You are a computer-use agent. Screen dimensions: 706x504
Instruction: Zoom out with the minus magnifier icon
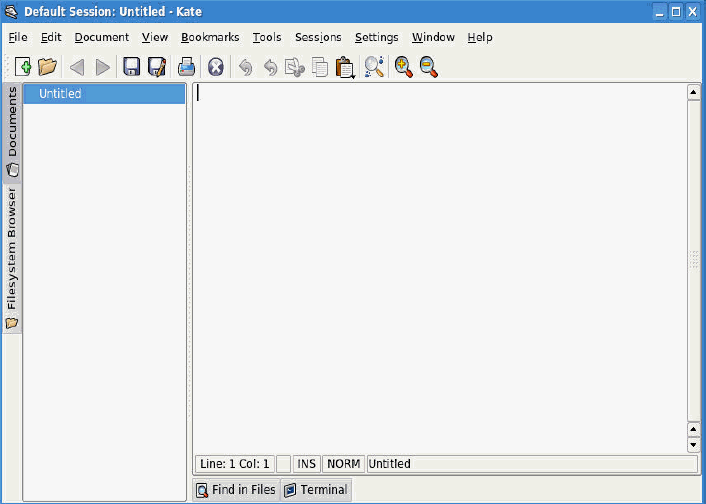pos(429,67)
